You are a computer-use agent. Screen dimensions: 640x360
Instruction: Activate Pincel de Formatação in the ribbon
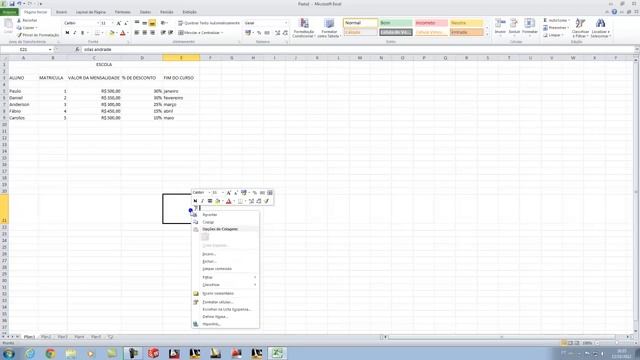pyautogui.click(x=38, y=35)
